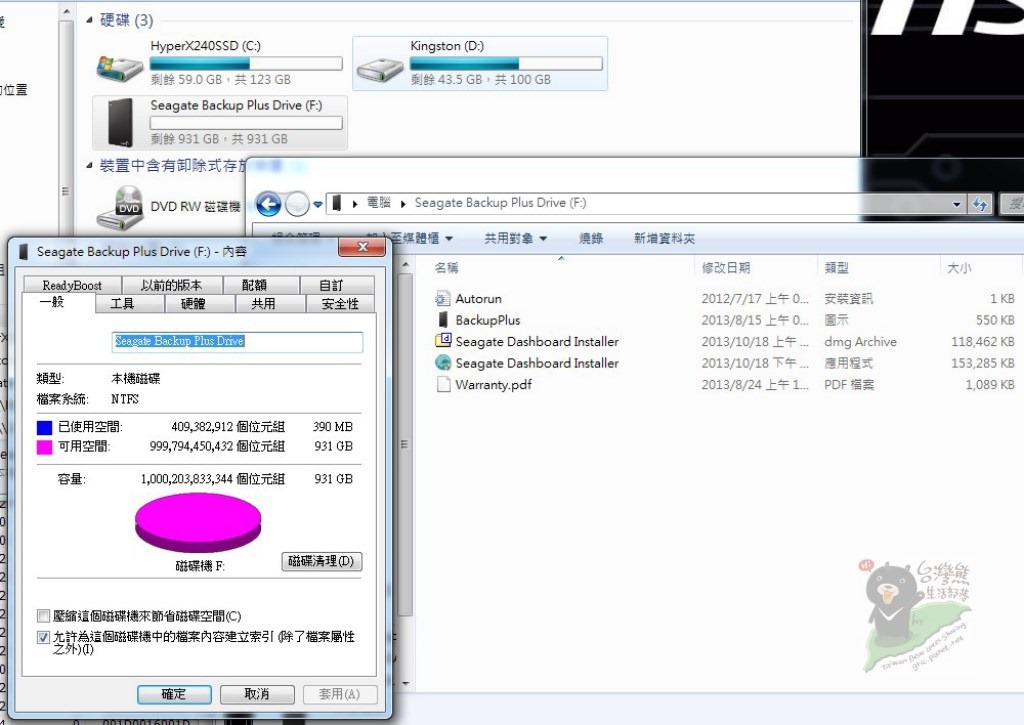Click the 確定 button
The image size is (1024, 725).
(174, 694)
